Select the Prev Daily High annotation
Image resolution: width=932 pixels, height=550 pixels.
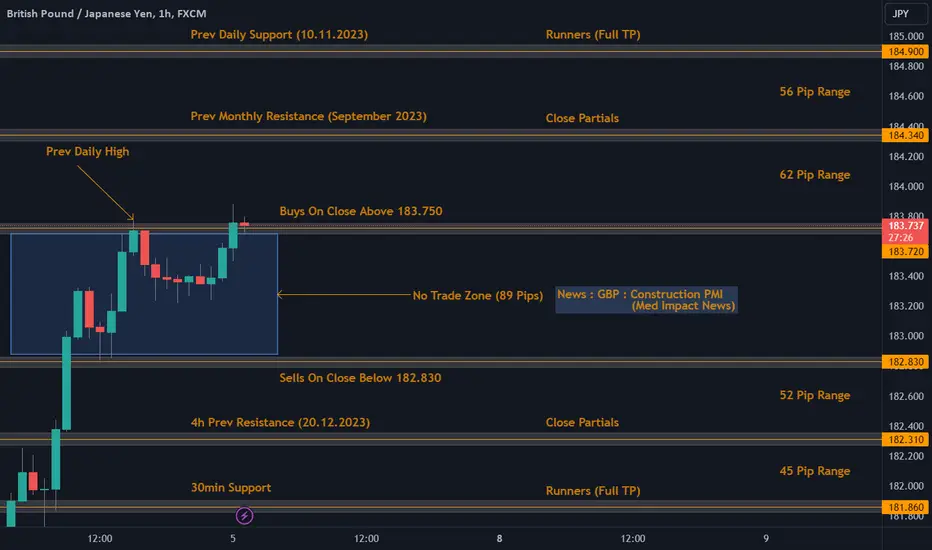[87, 152]
